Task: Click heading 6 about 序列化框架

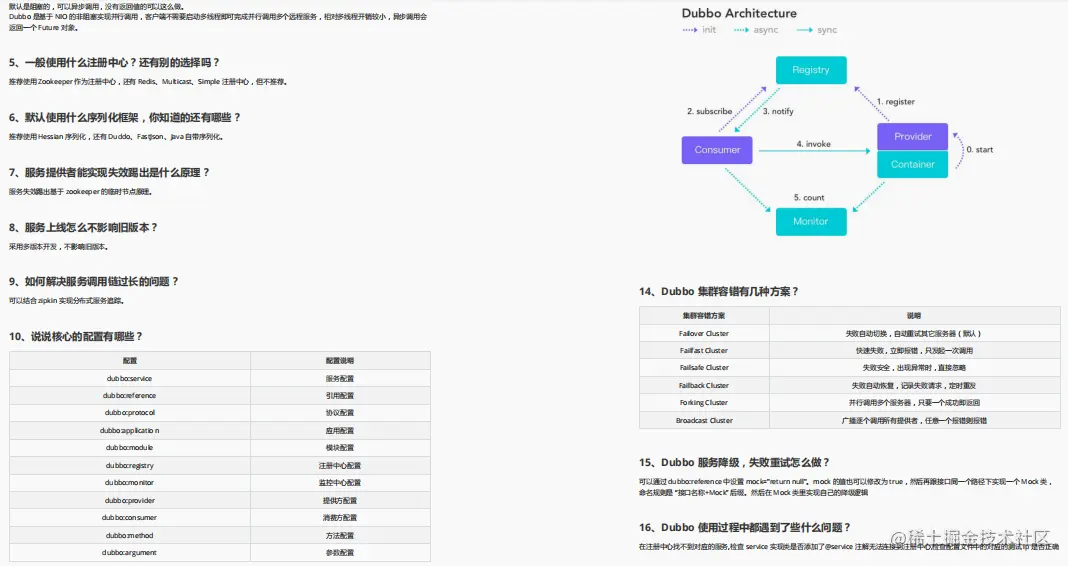Action: click(125, 117)
